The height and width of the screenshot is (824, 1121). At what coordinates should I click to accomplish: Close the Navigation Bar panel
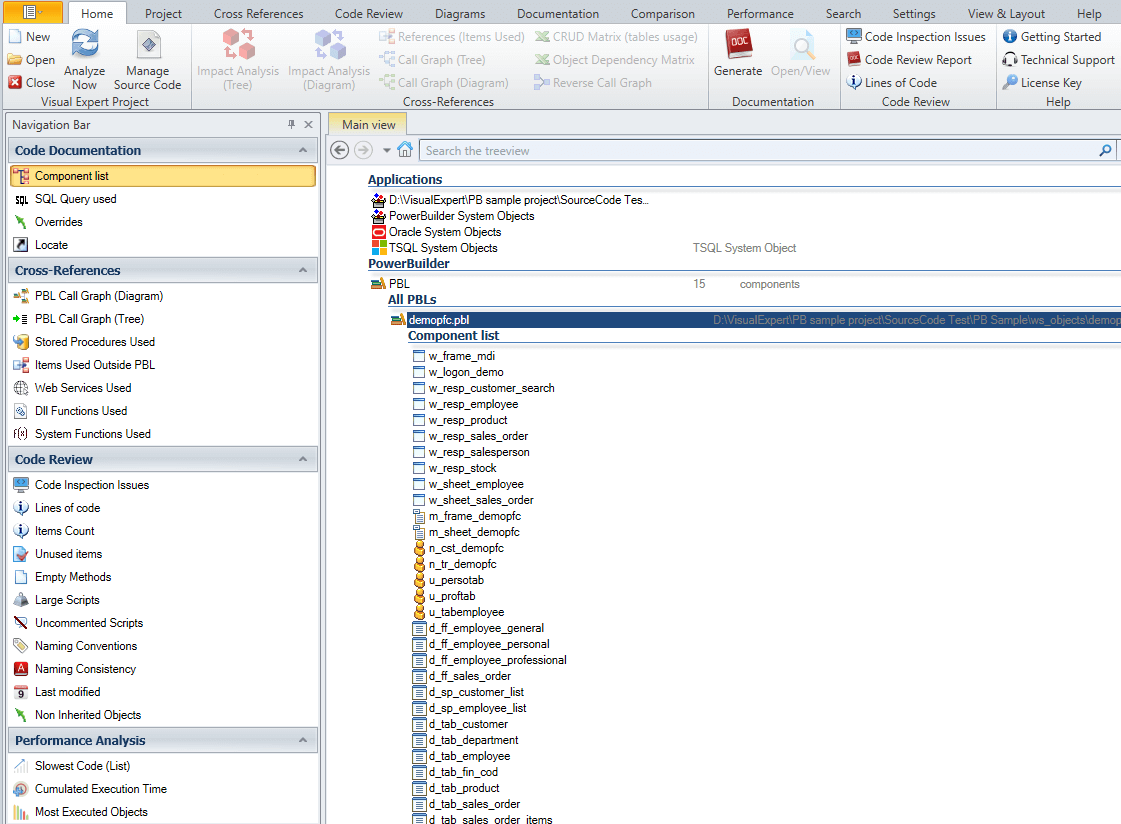coord(309,124)
